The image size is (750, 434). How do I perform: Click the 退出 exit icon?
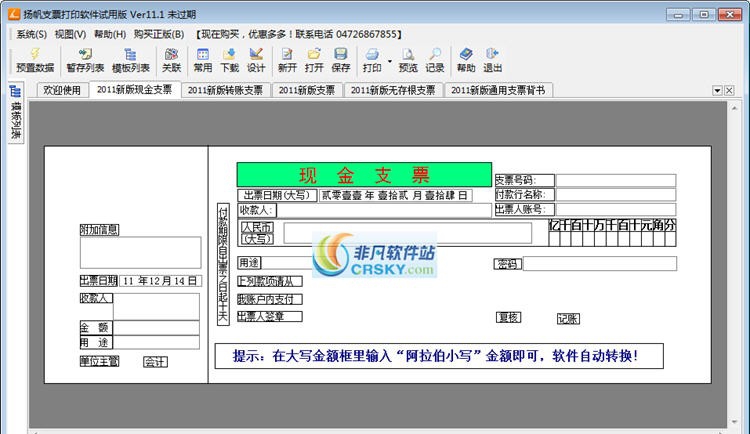492,54
